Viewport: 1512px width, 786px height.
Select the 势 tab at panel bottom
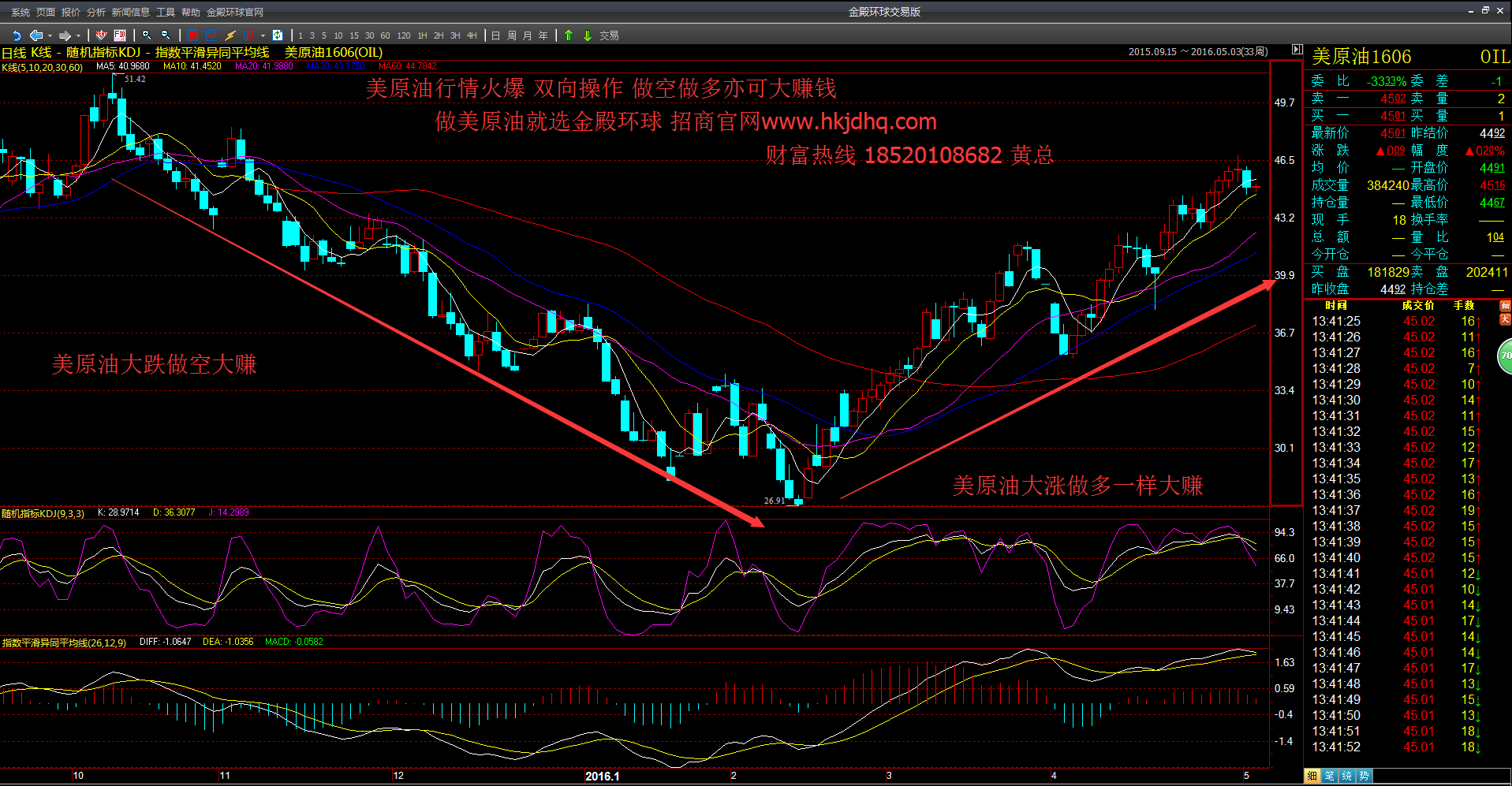tap(1364, 776)
